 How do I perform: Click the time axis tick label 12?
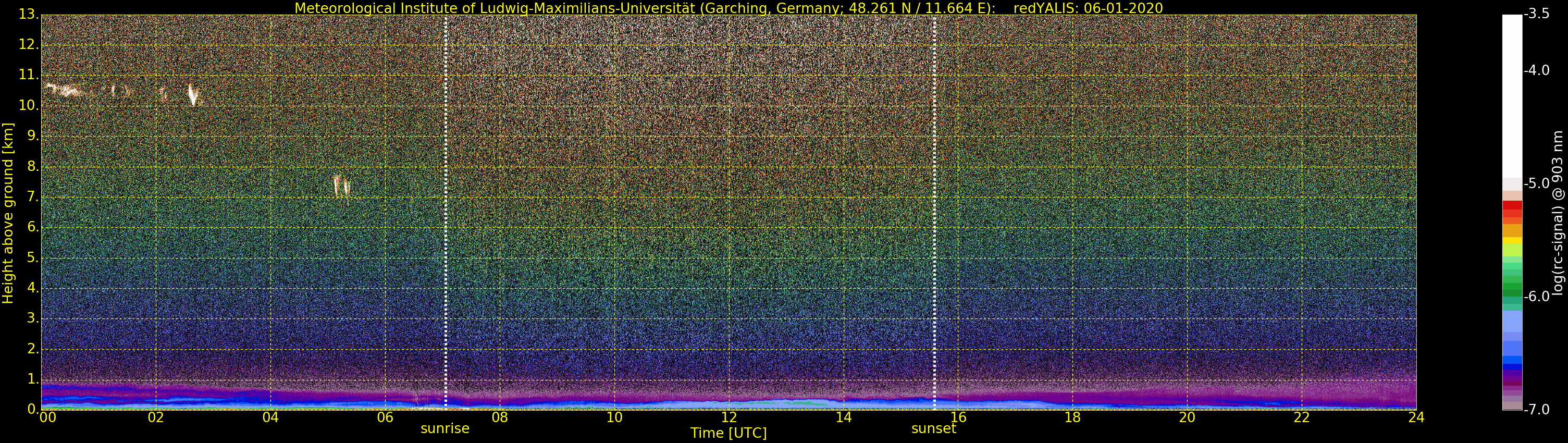click(x=729, y=417)
